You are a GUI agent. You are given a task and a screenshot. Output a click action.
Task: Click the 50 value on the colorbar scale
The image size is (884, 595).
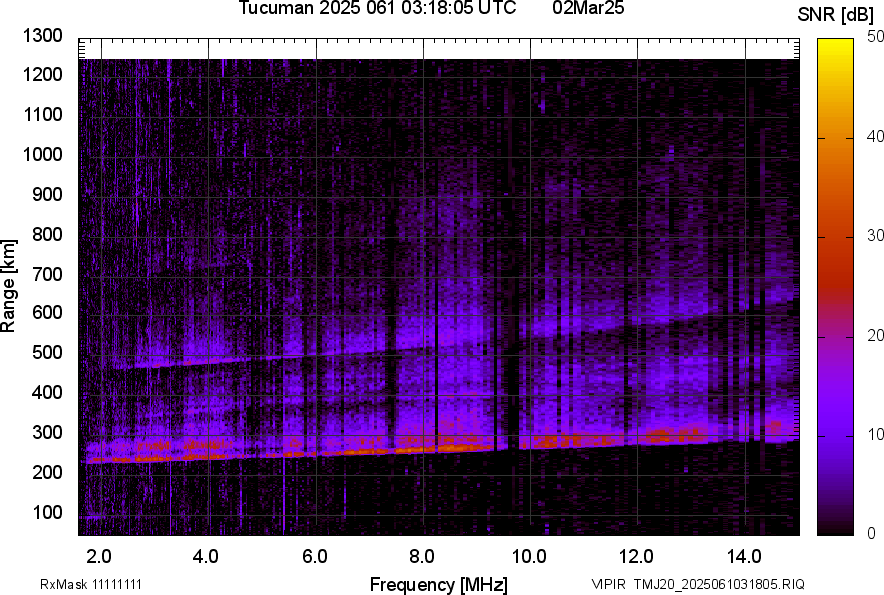point(876,36)
